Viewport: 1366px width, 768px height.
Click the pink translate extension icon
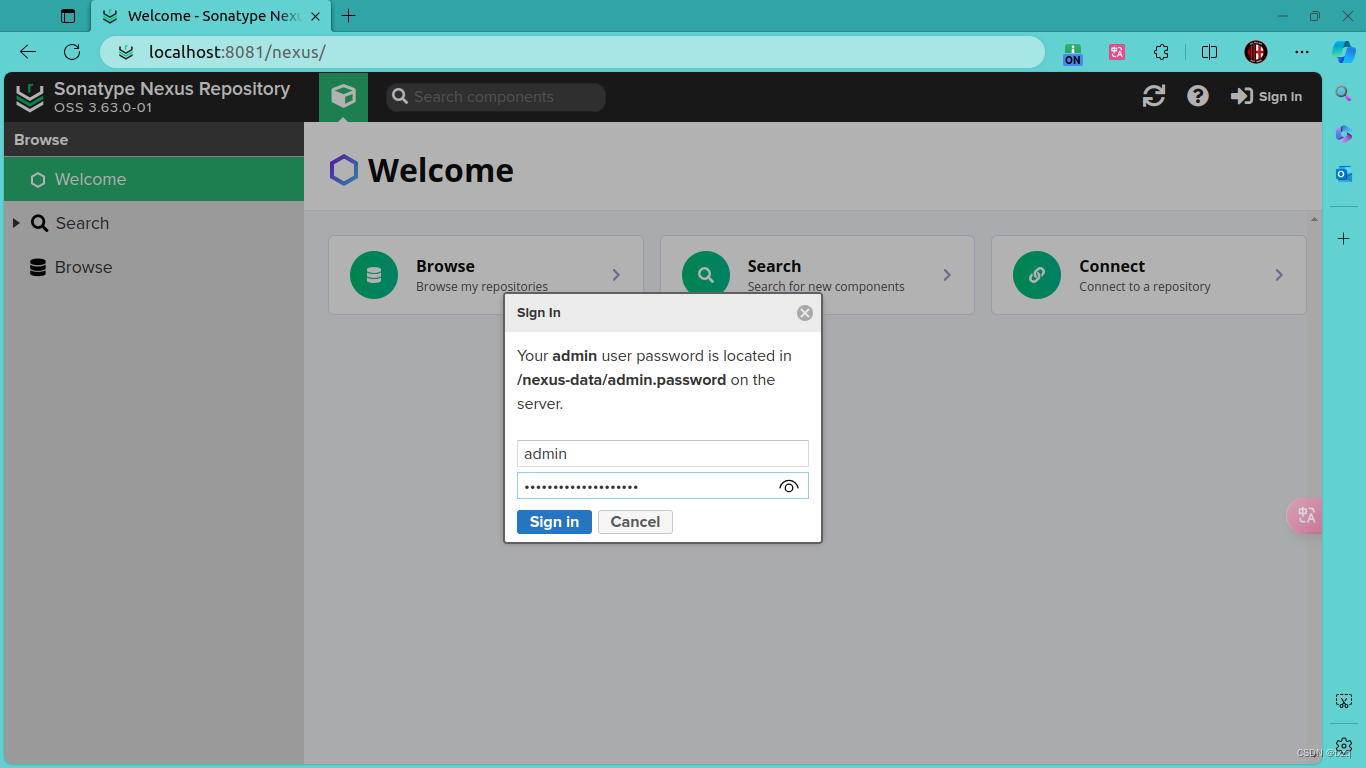coord(1117,52)
